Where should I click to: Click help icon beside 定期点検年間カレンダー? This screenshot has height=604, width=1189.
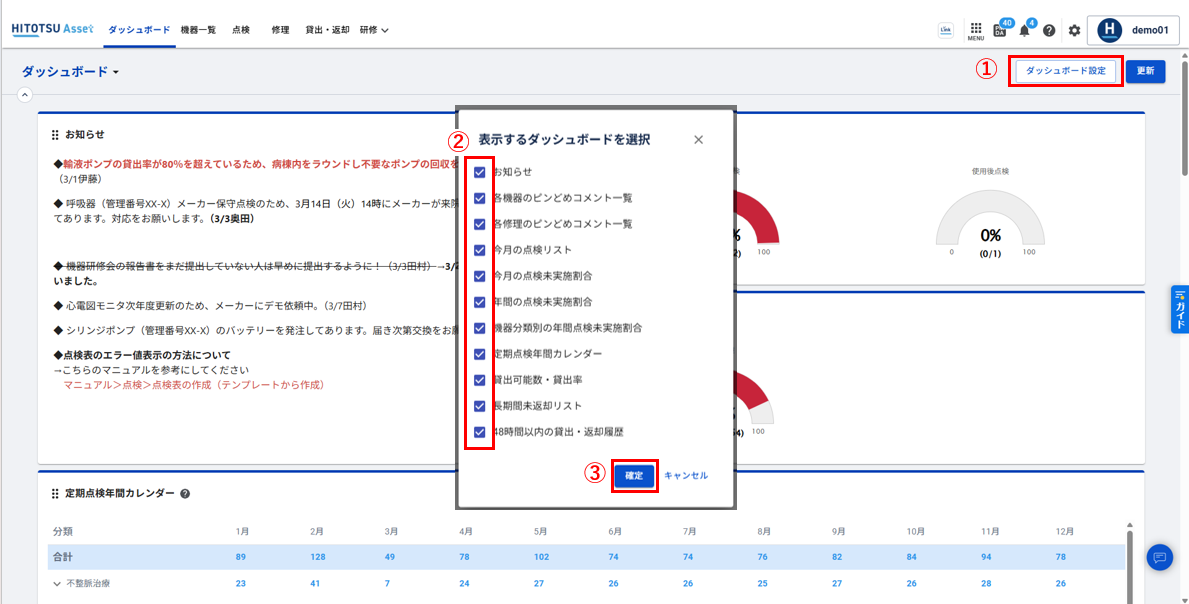[185, 494]
